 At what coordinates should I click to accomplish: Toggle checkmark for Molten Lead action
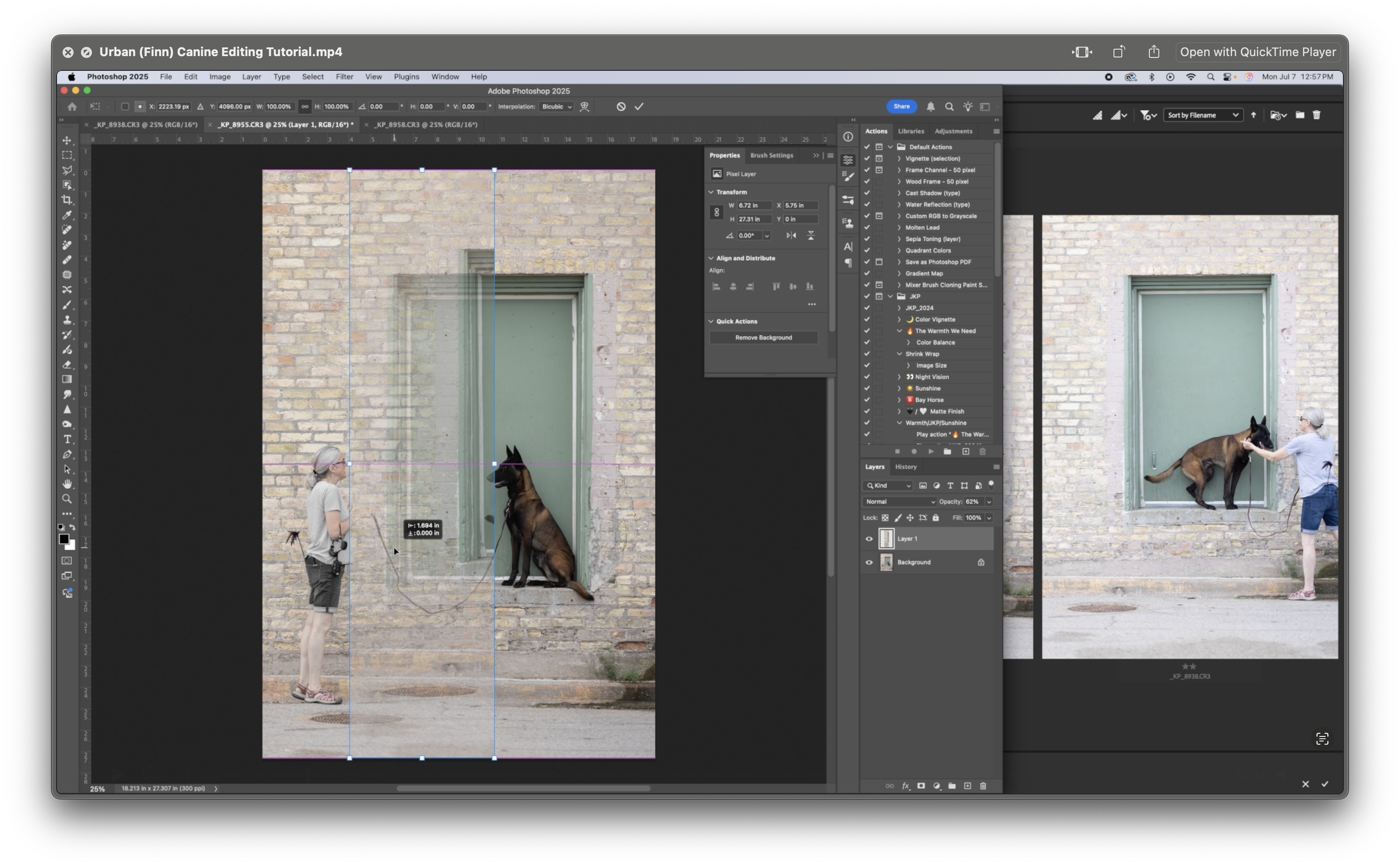[867, 228]
